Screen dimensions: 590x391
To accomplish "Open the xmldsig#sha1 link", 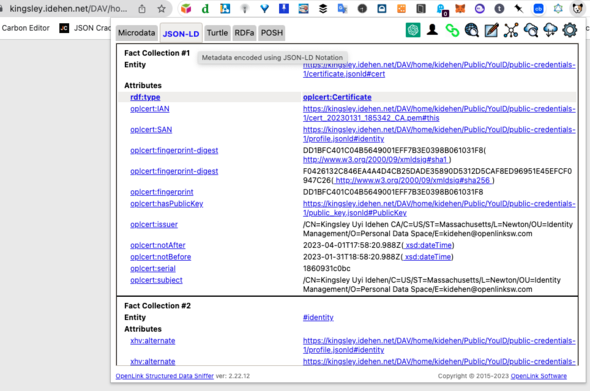I will pyautogui.click(x=376, y=160).
